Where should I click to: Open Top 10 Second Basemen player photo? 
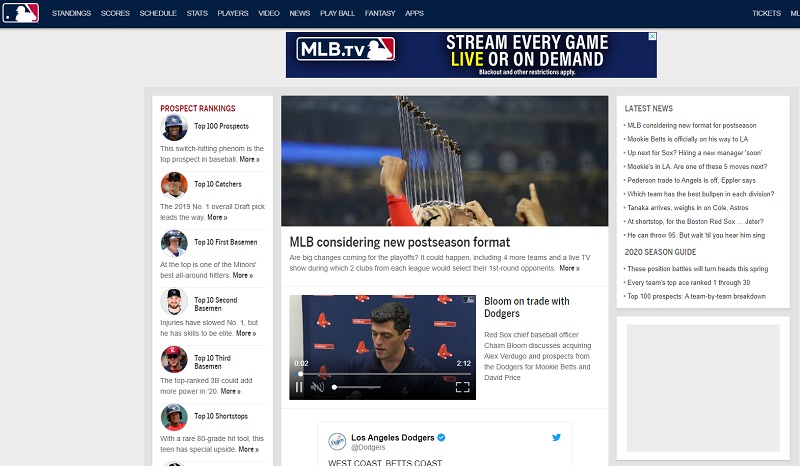point(174,302)
